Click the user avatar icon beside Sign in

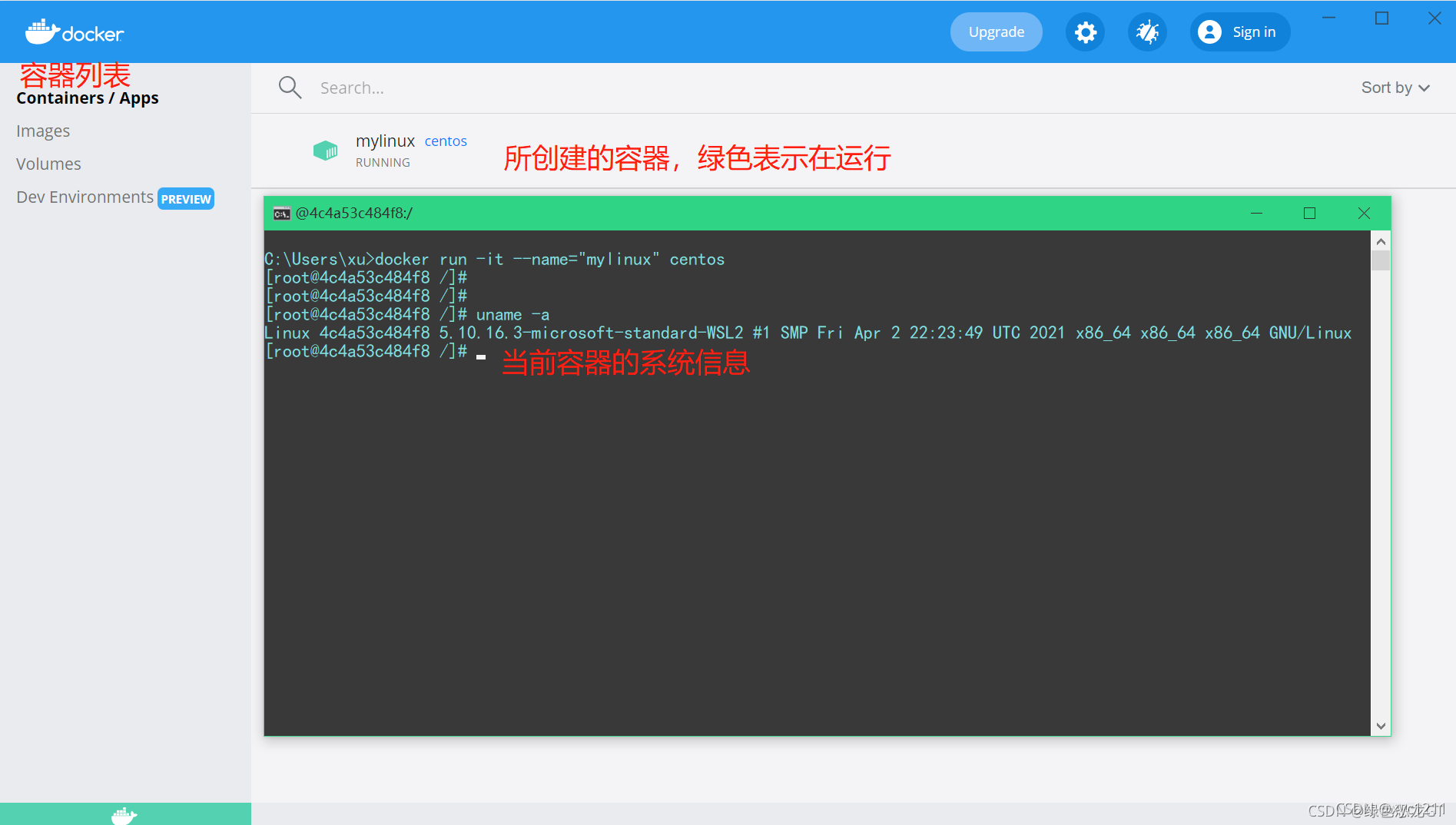(x=1209, y=31)
